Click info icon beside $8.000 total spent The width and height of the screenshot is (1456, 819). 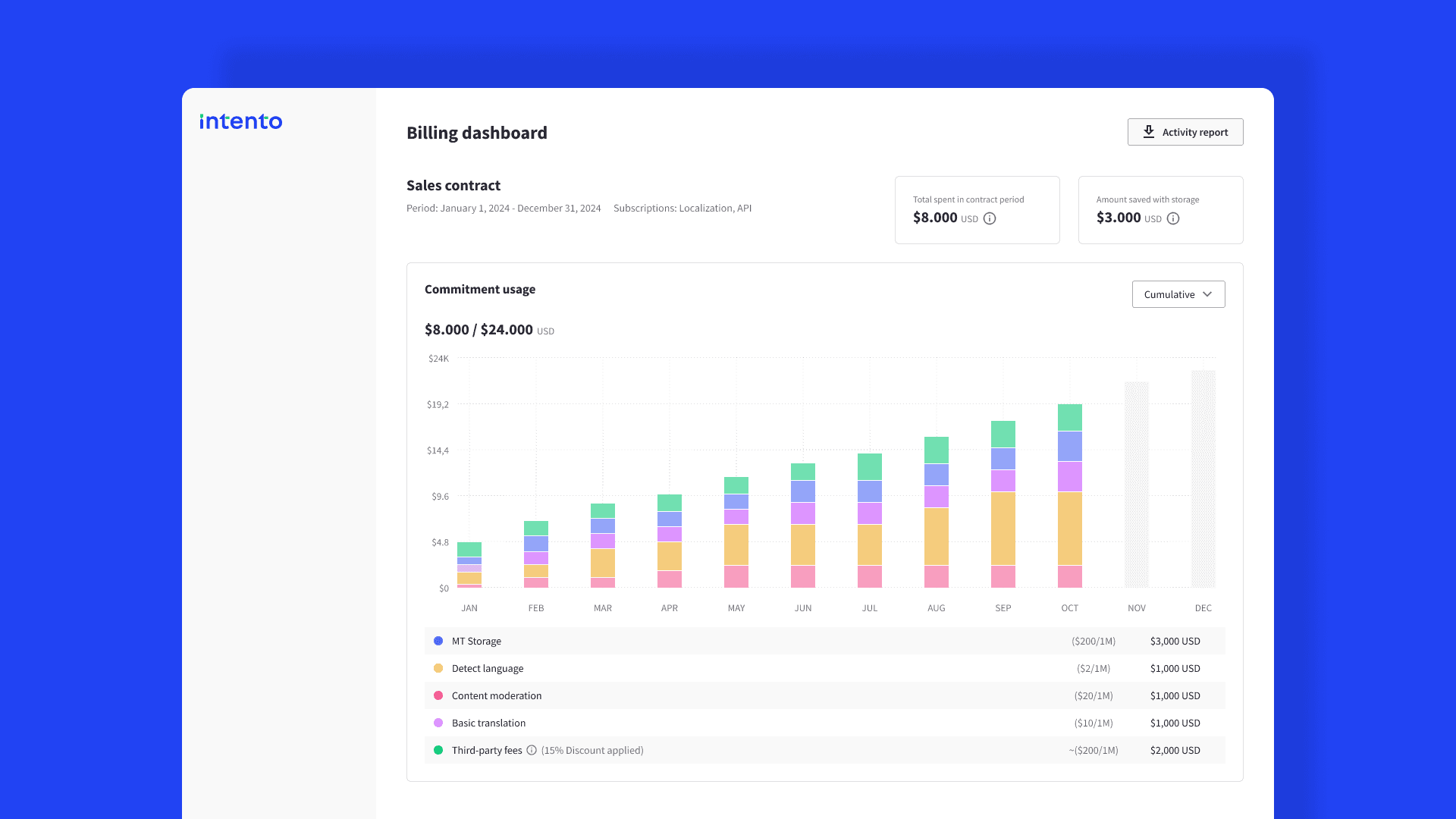pyautogui.click(x=990, y=218)
